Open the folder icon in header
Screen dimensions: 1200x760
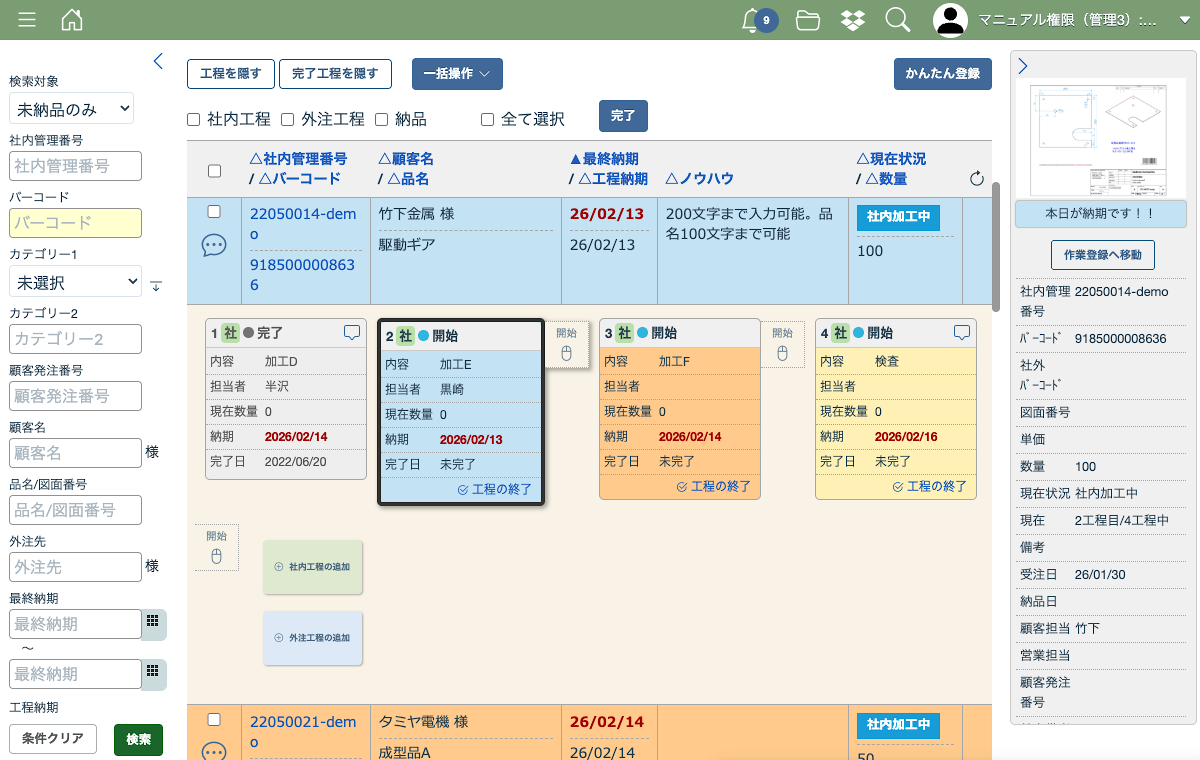[808, 20]
